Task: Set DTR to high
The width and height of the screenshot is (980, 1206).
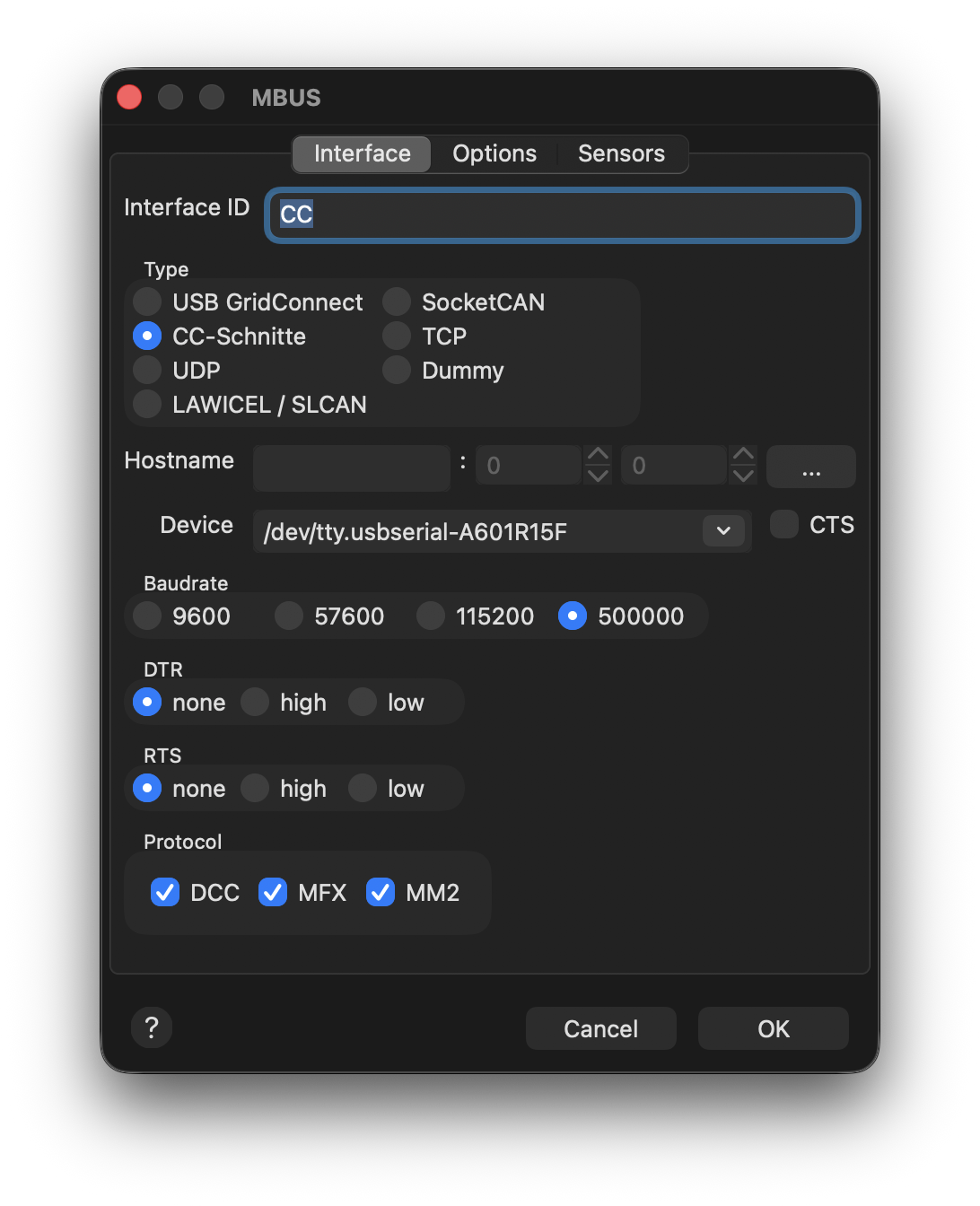Action: click(255, 703)
